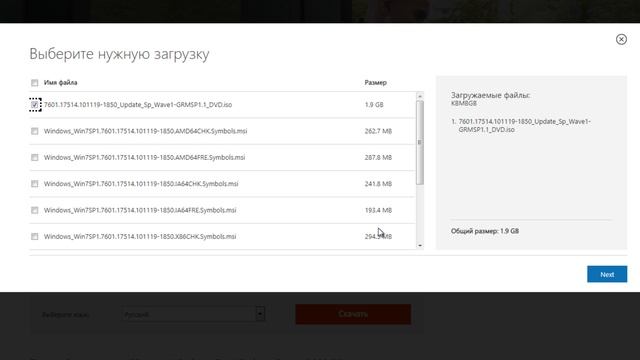Open the language dropdown behind the dialog

[193, 314]
